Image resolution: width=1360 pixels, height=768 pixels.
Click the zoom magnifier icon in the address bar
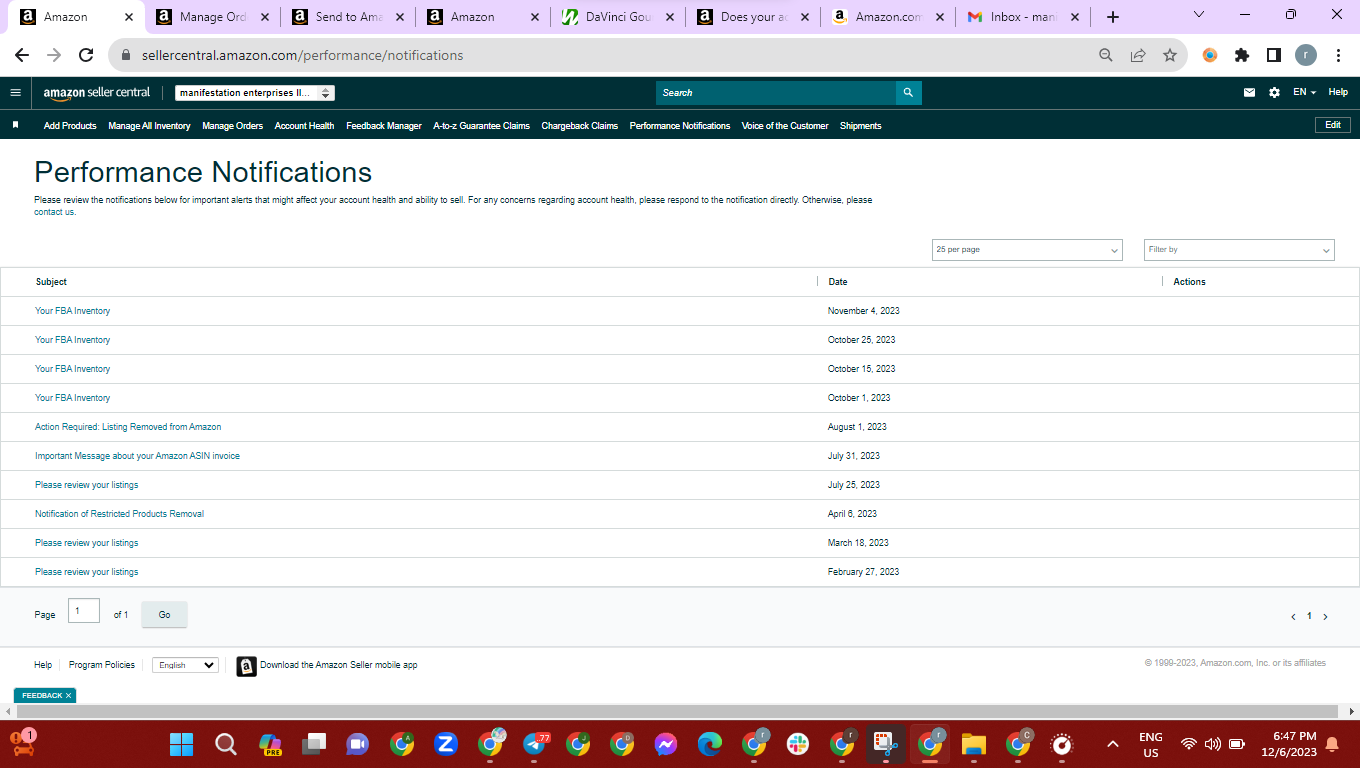1106,56
